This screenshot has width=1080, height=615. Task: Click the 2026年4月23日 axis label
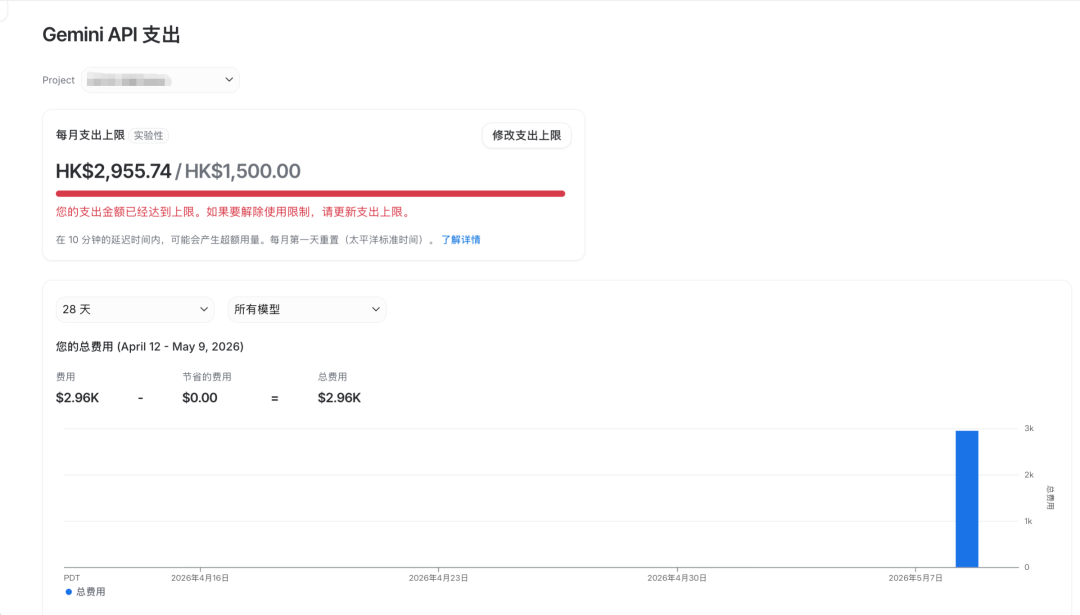pos(438,578)
